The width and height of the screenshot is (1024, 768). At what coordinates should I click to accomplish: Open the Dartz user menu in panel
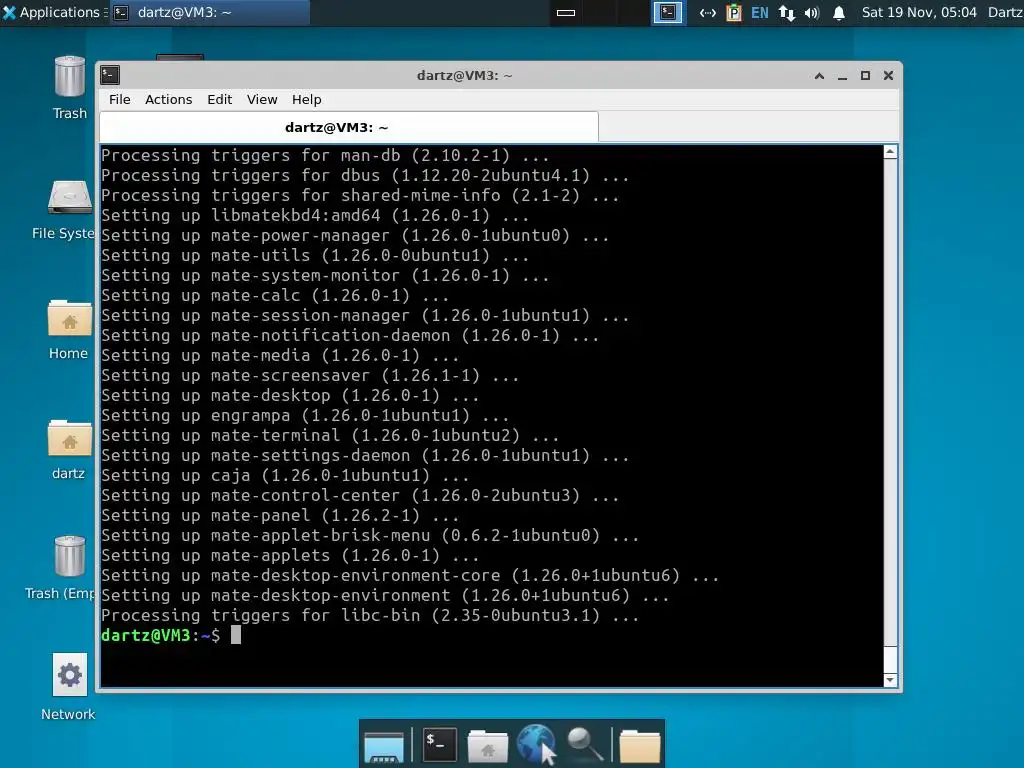1006,12
